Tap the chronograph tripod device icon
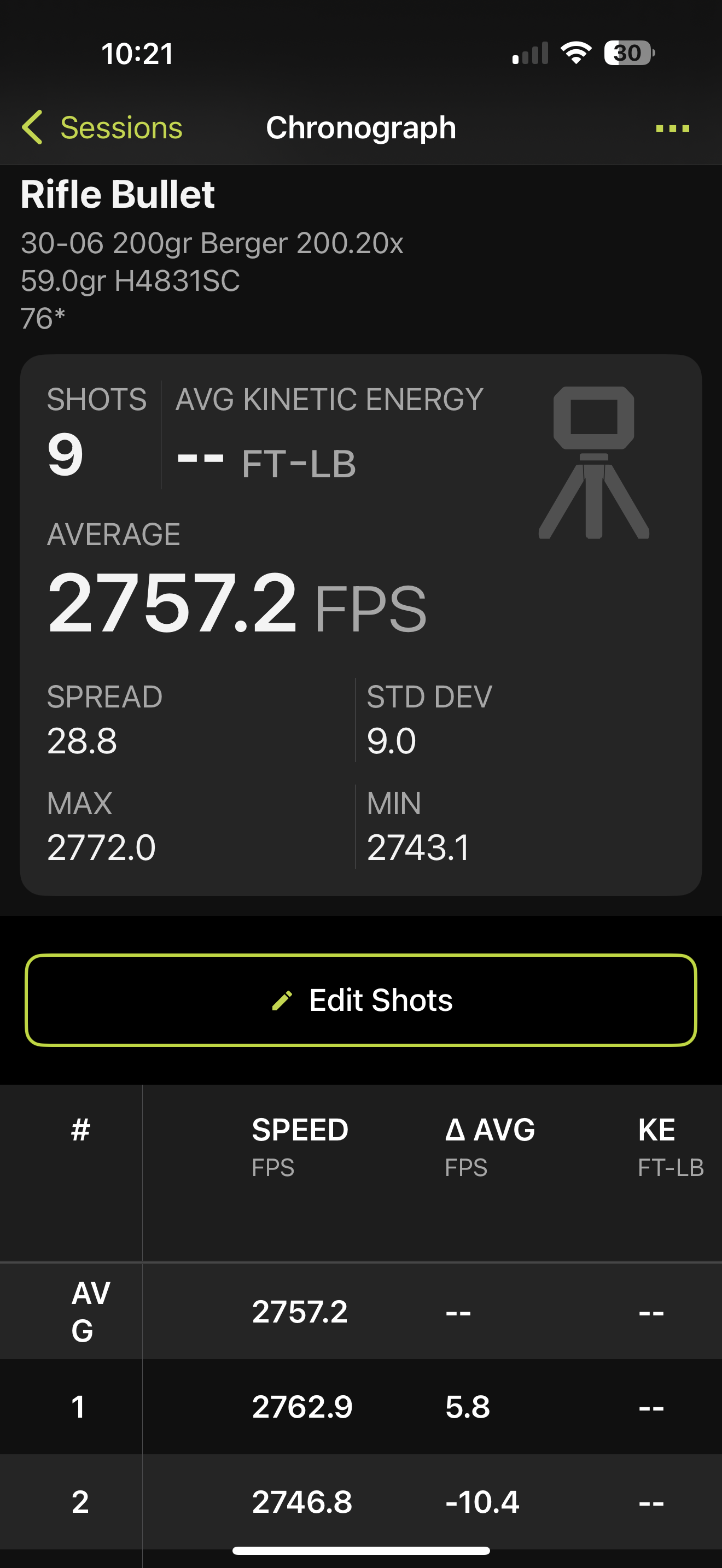722x1568 pixels. 593,463
